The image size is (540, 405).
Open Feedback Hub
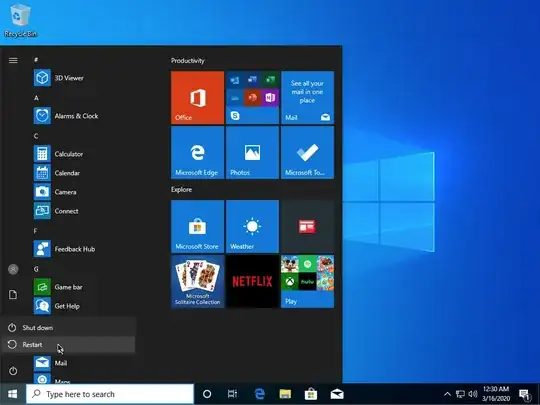pos(84,249)
